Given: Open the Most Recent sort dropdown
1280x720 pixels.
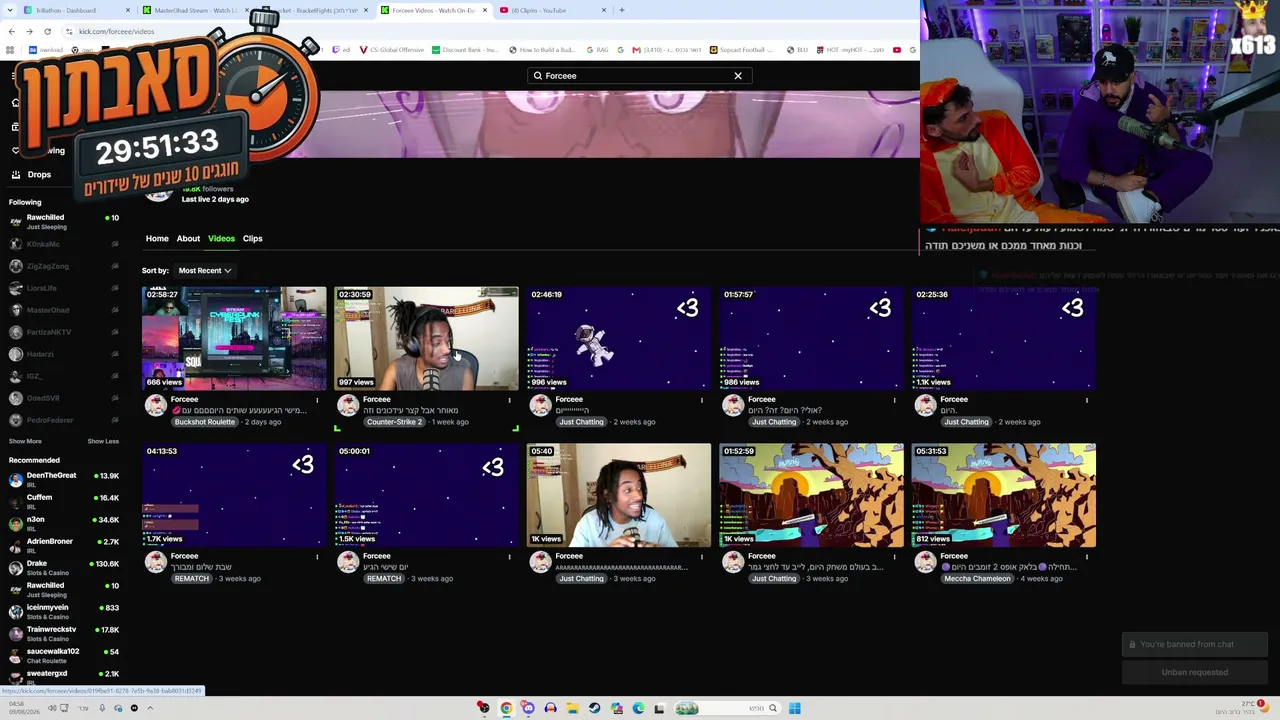Looking at the screenshot, I should point(204,271).
